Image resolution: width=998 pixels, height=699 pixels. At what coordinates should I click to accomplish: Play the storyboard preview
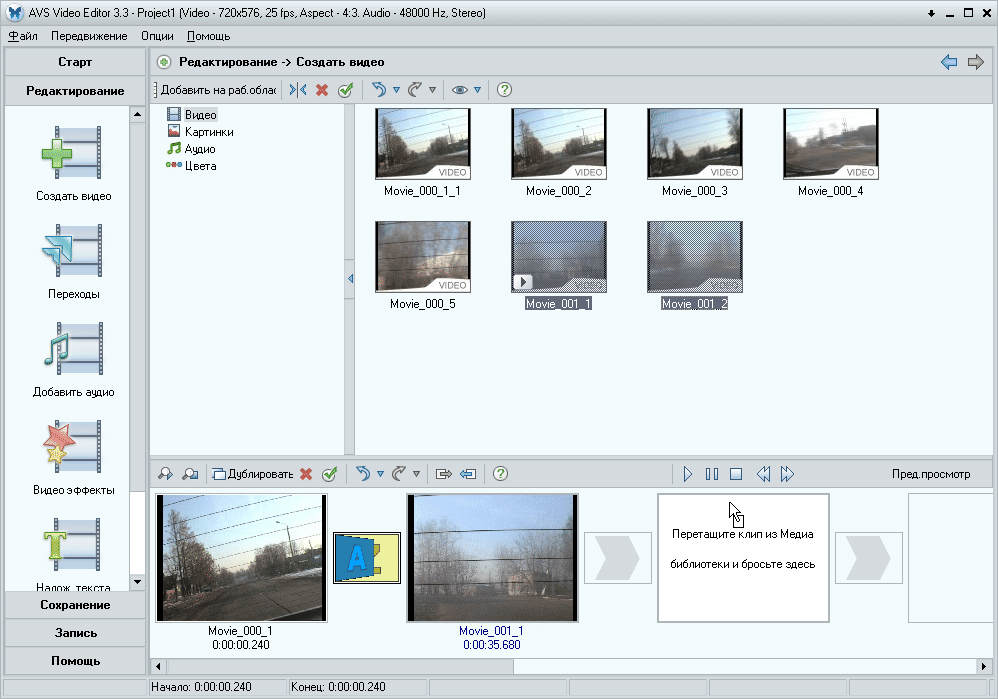(x=687, y=474)
